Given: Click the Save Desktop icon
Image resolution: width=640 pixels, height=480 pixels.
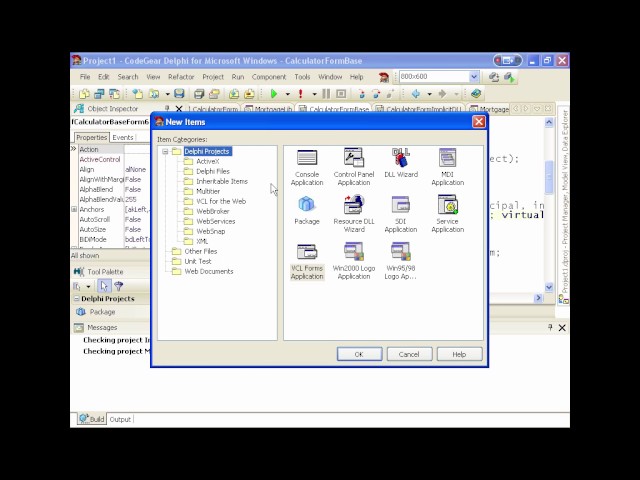Looking at the screenshot, I should point(493,77).
